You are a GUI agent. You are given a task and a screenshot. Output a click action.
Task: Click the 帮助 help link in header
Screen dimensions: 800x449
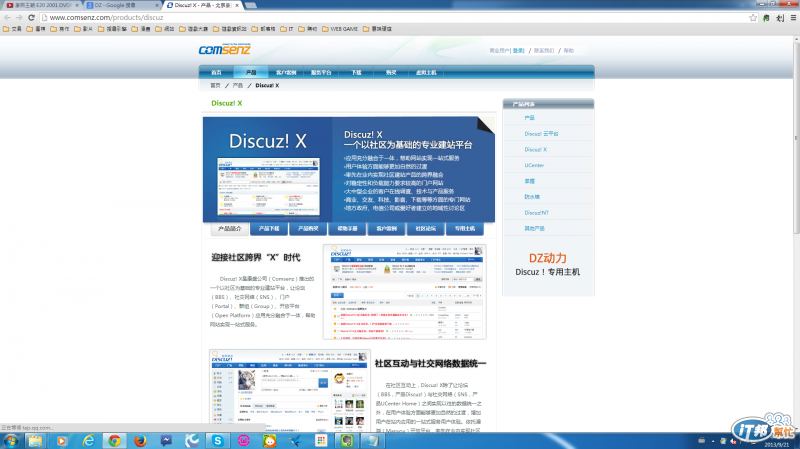[569, 51]
